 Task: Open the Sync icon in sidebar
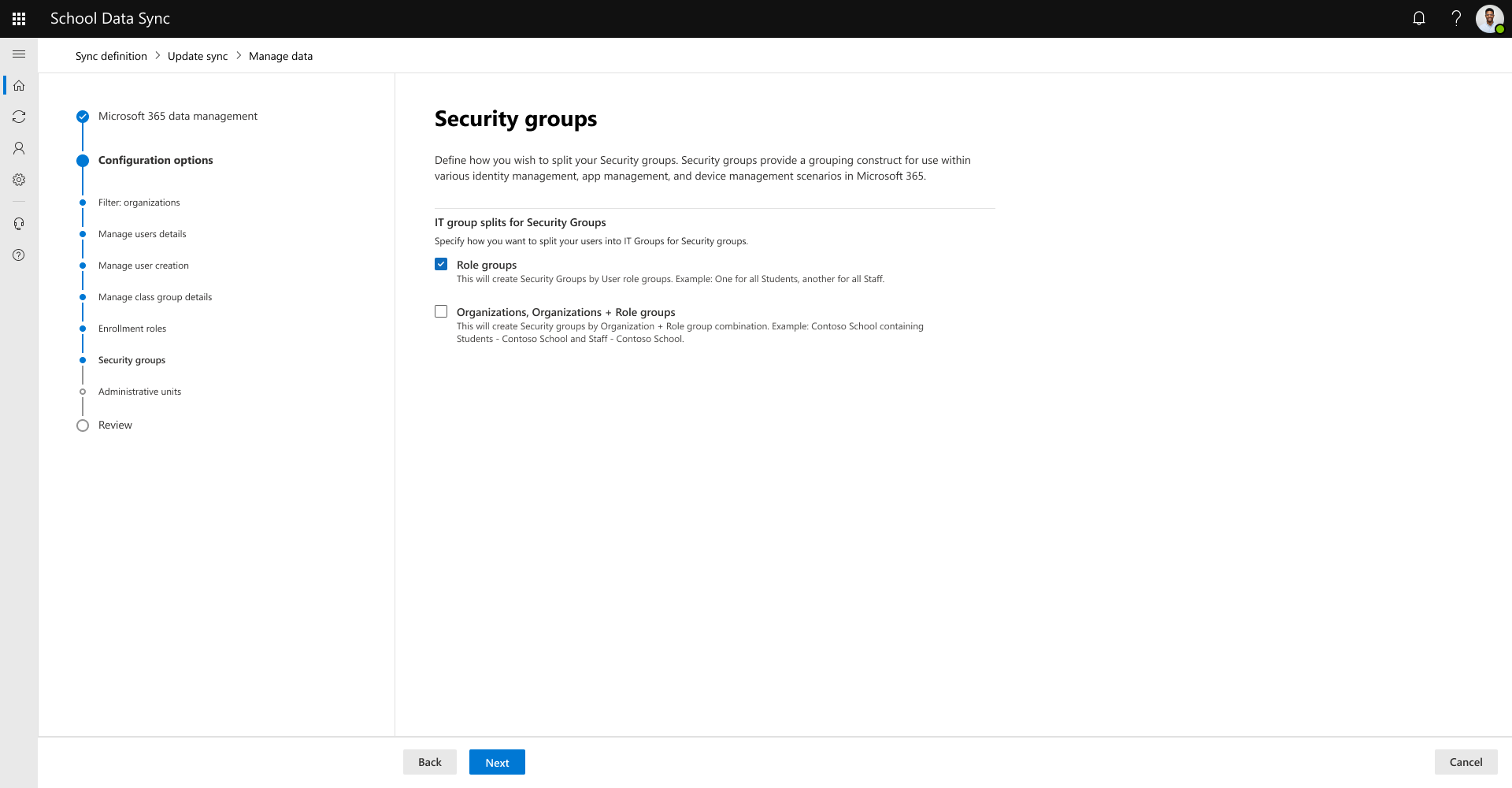tap(19, 117)
